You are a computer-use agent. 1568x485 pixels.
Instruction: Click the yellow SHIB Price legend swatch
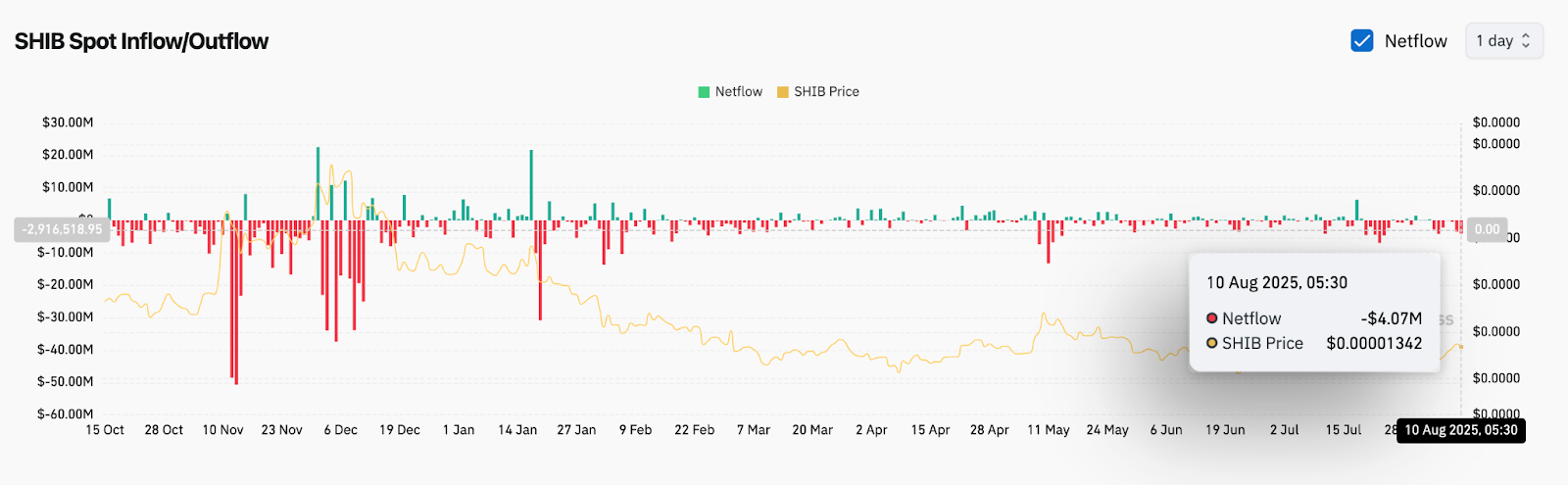tap(782, 92)
